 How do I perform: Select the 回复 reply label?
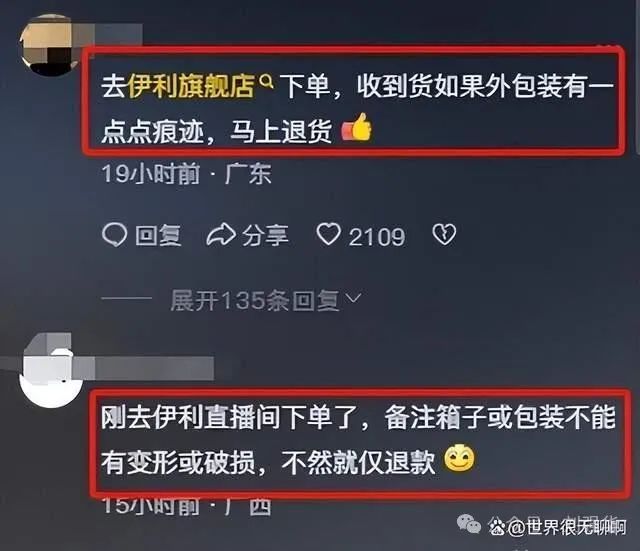pos(158,236)
